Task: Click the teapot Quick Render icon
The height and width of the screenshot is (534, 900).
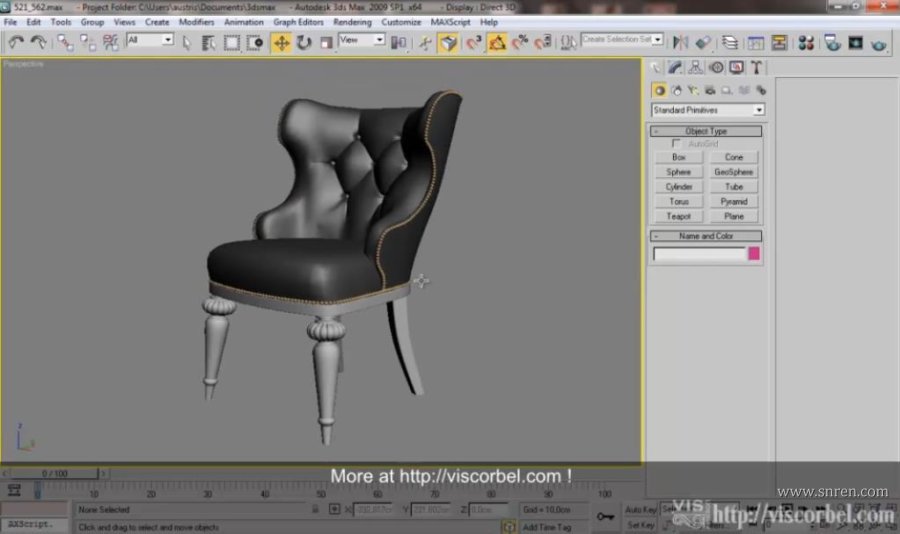Action: click(878, 43)
